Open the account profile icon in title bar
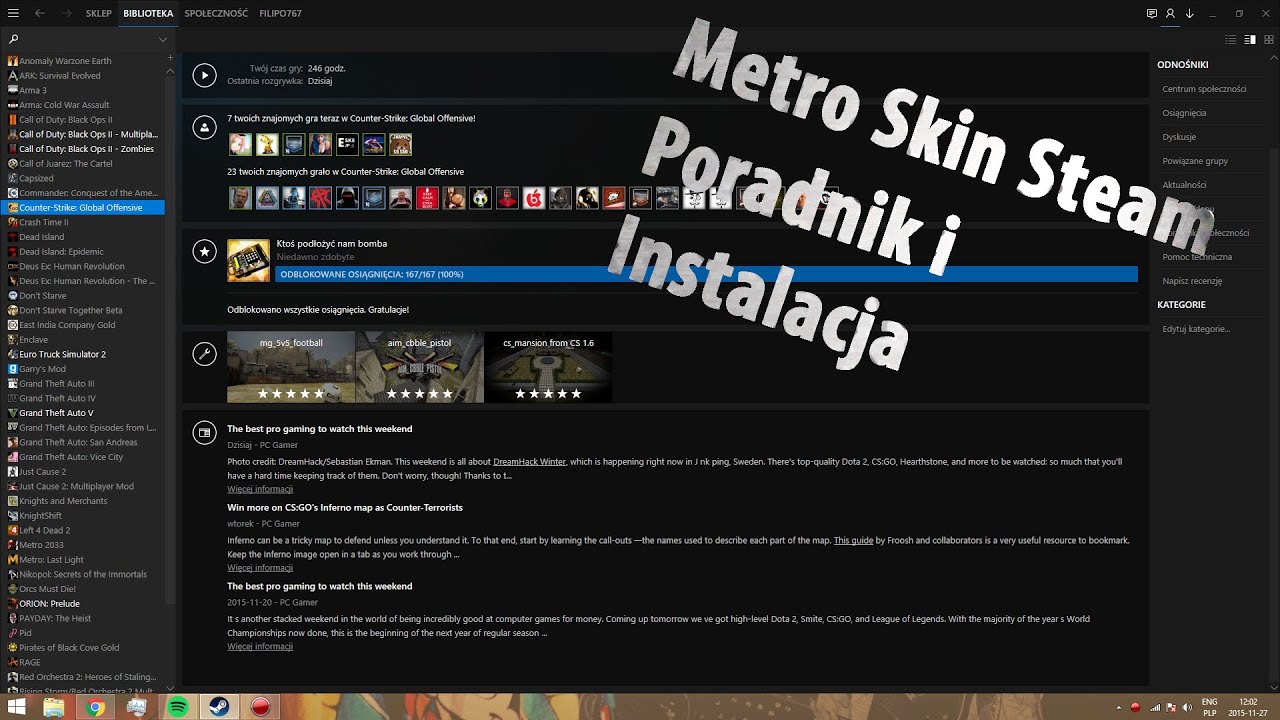This screenshot has width=1280, height=720. coord(1170,13)
